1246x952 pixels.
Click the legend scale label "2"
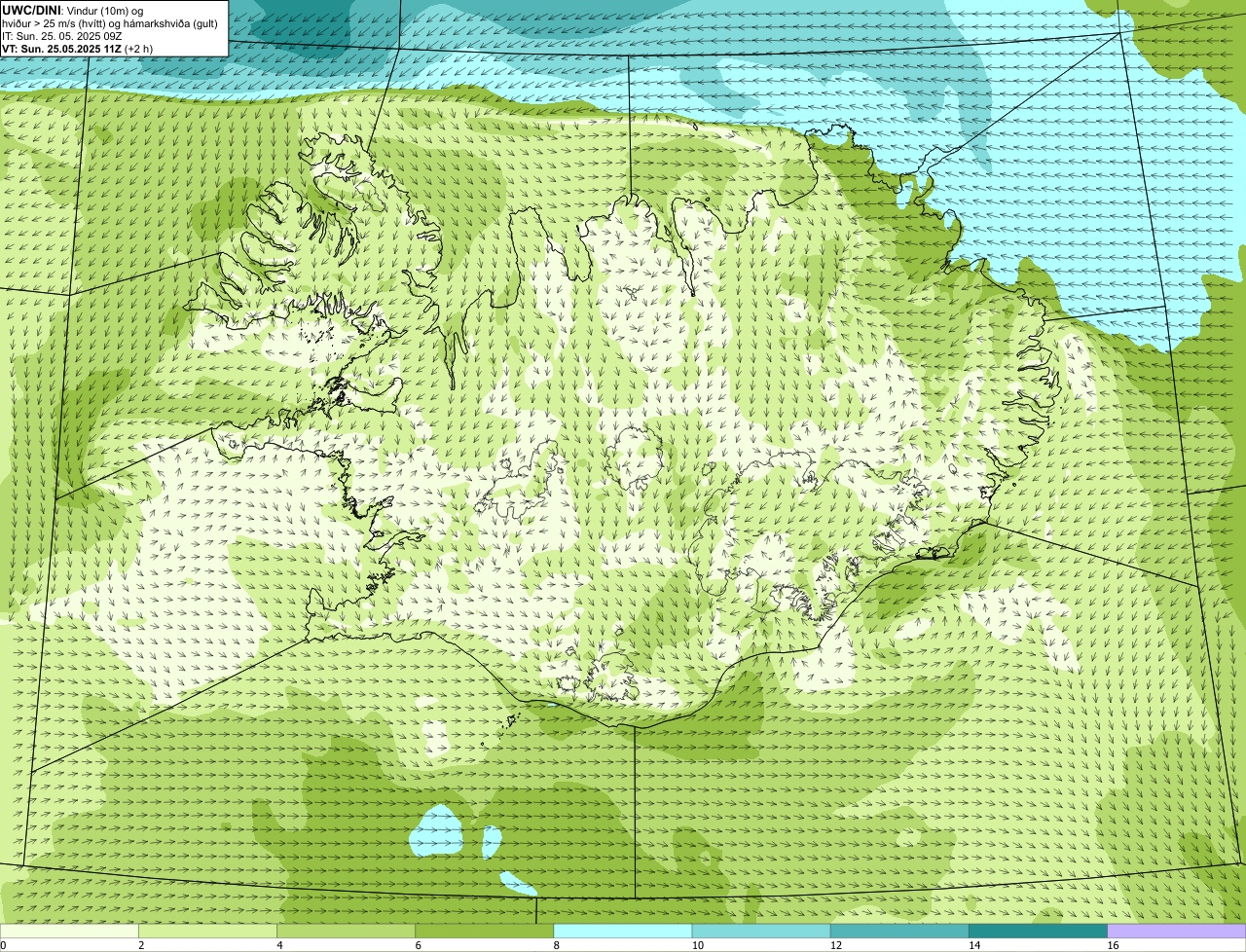point(141,945)
